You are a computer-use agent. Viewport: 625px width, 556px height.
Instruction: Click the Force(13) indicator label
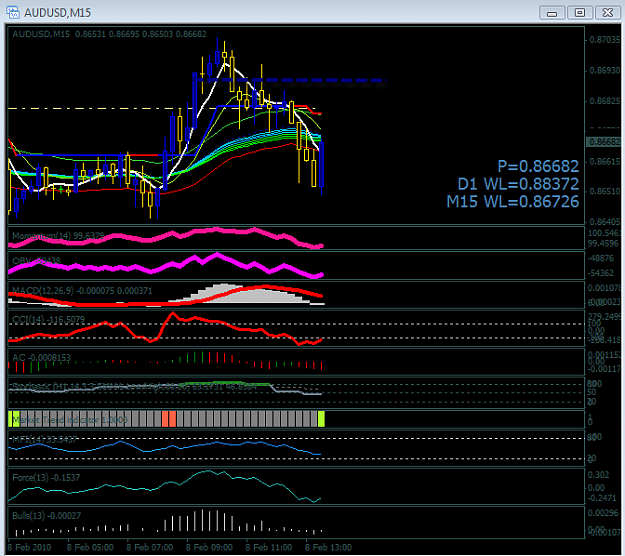click(46, 477)
